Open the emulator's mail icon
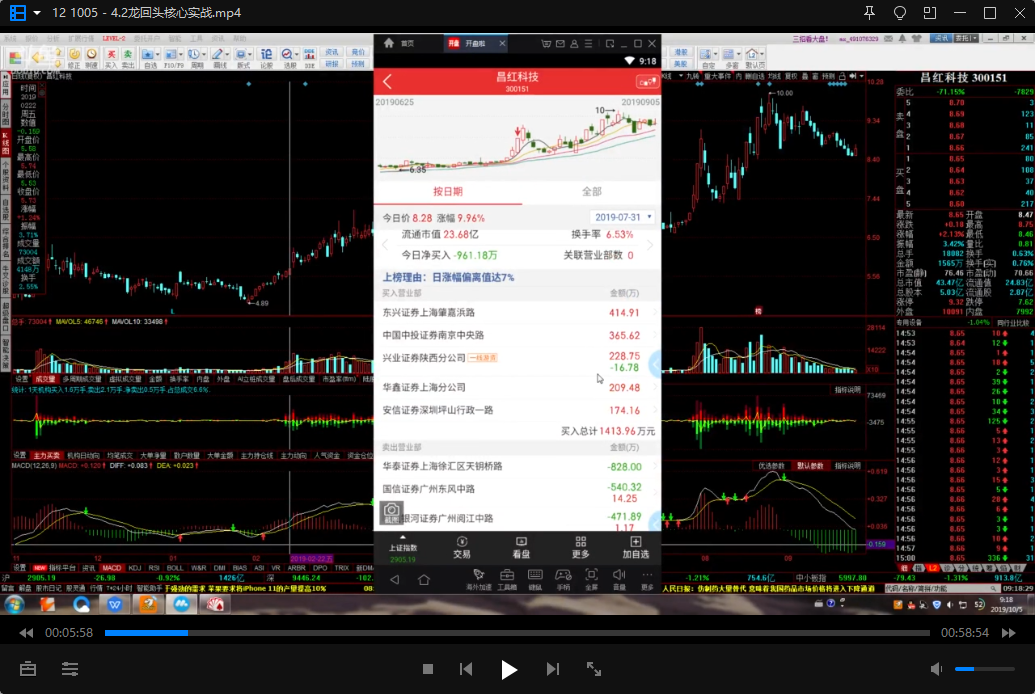Viewport: 1035px width, 694px height. pyautogui.click(x=560, y=44)
